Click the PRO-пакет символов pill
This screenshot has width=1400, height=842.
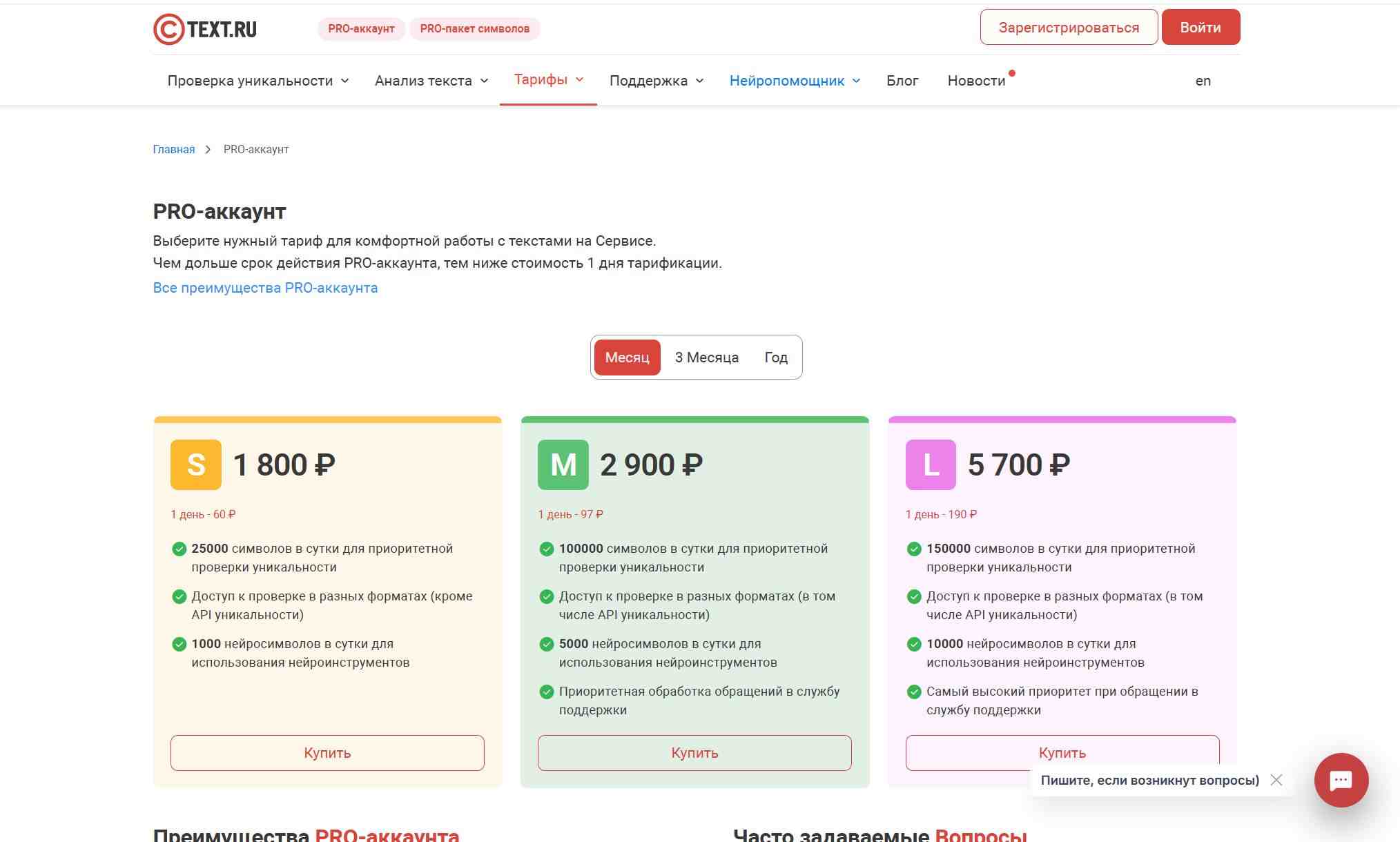(474, 29)
